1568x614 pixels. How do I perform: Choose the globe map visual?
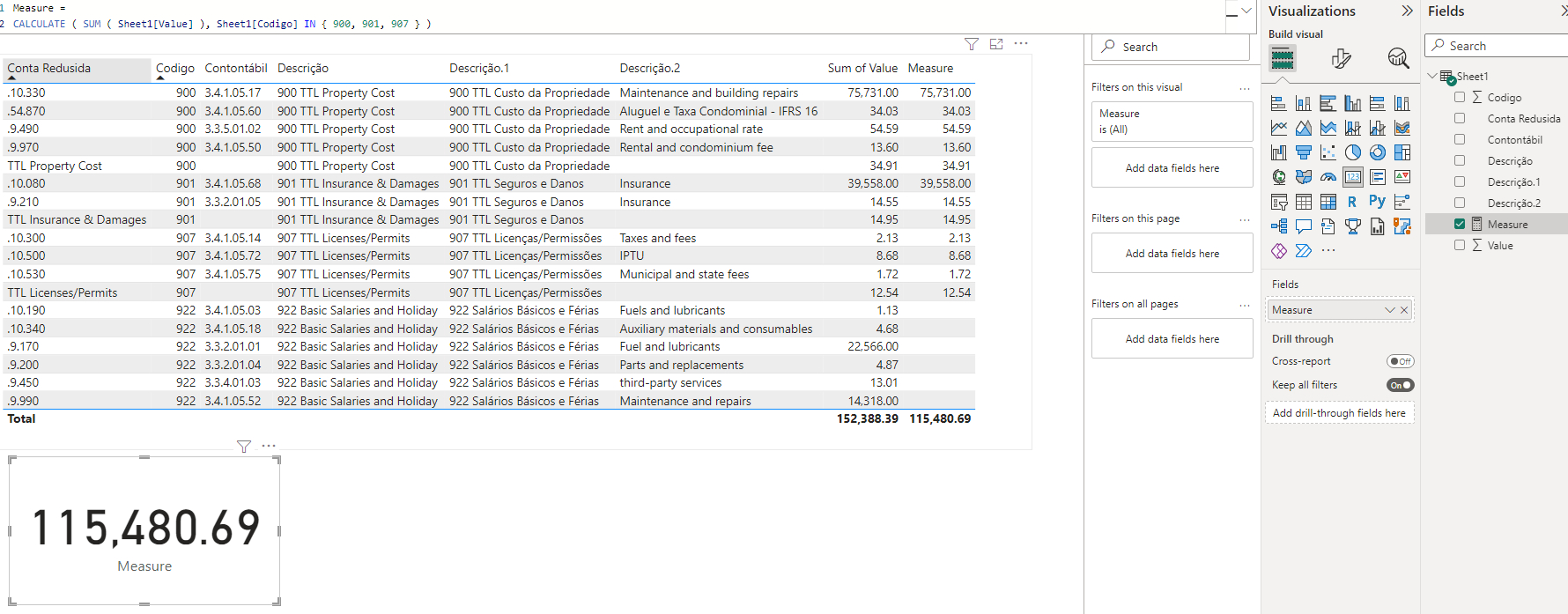1279,177
